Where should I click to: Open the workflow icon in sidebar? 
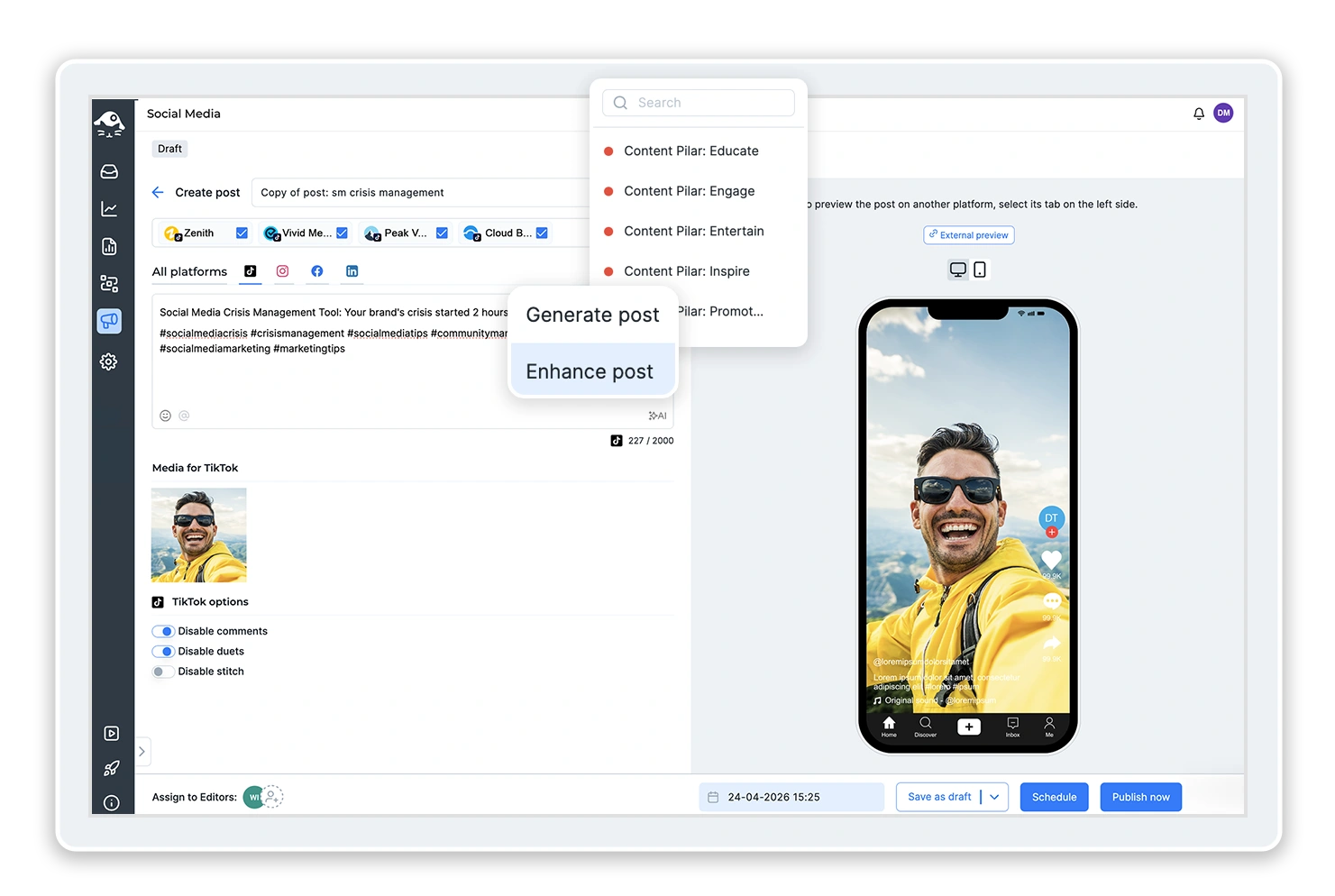coord(109,284)
